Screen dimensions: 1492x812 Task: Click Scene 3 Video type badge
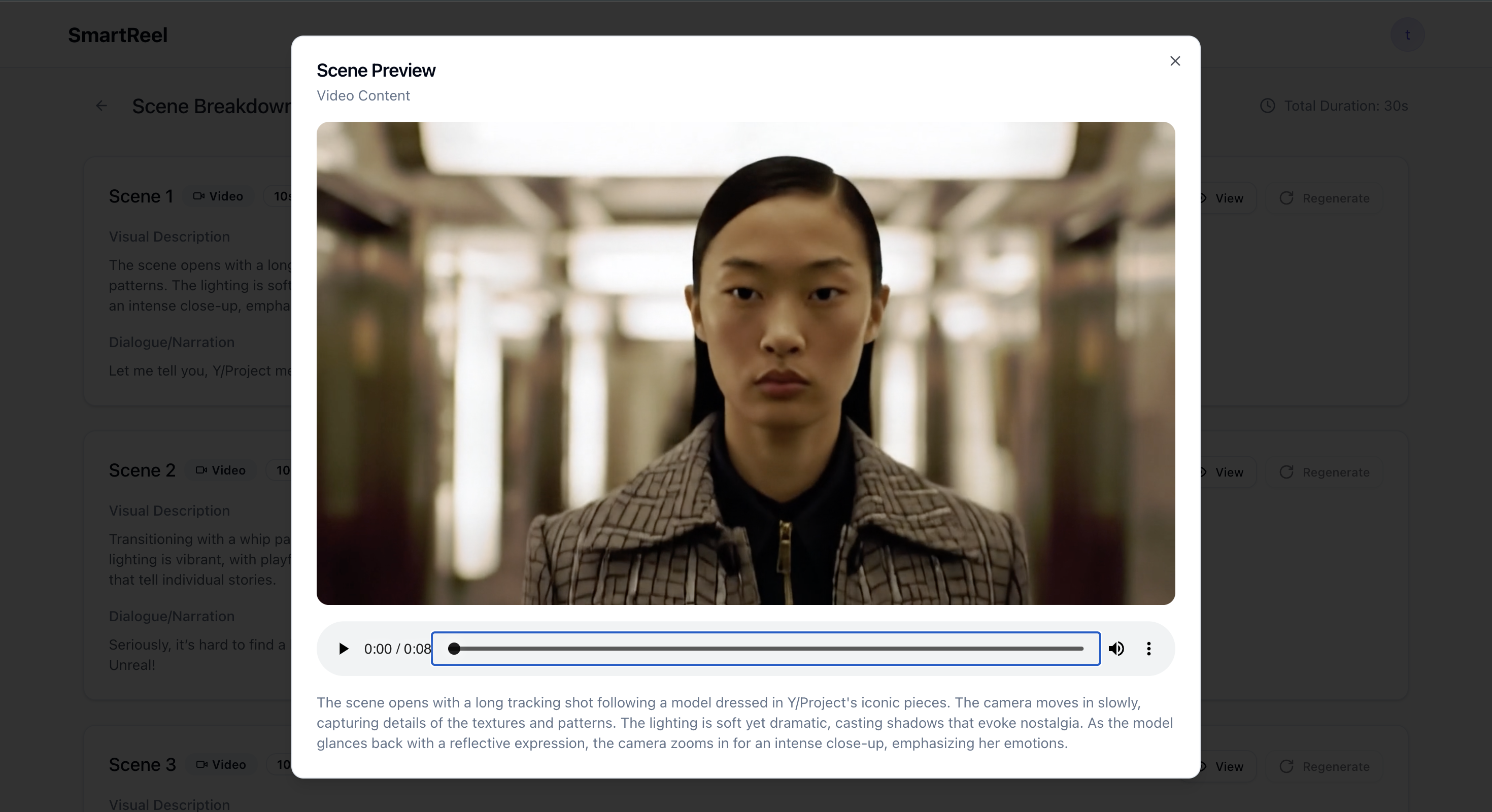pyautogui.click(x=221, y=764)
